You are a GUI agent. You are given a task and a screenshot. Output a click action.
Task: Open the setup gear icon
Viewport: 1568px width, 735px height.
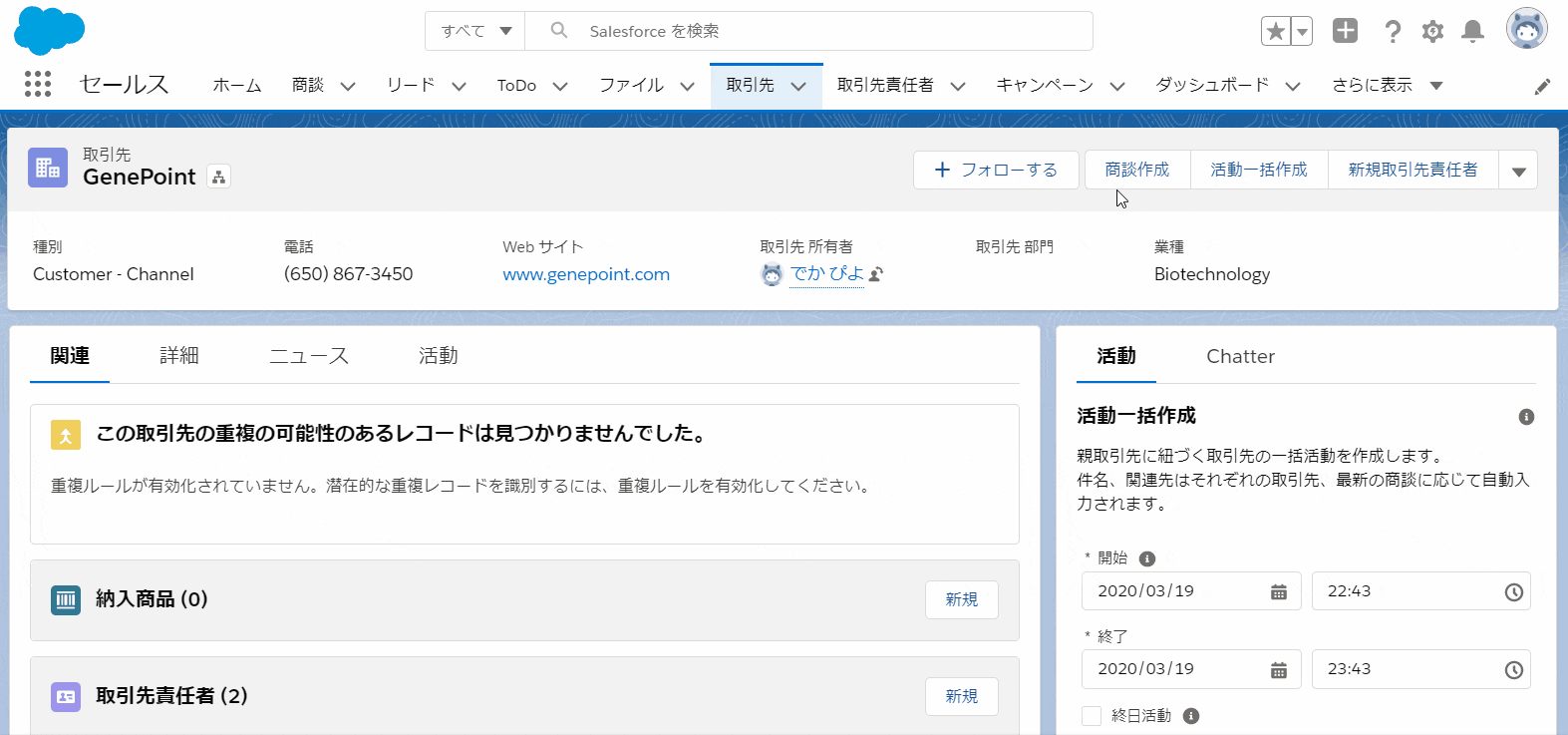1432,31
